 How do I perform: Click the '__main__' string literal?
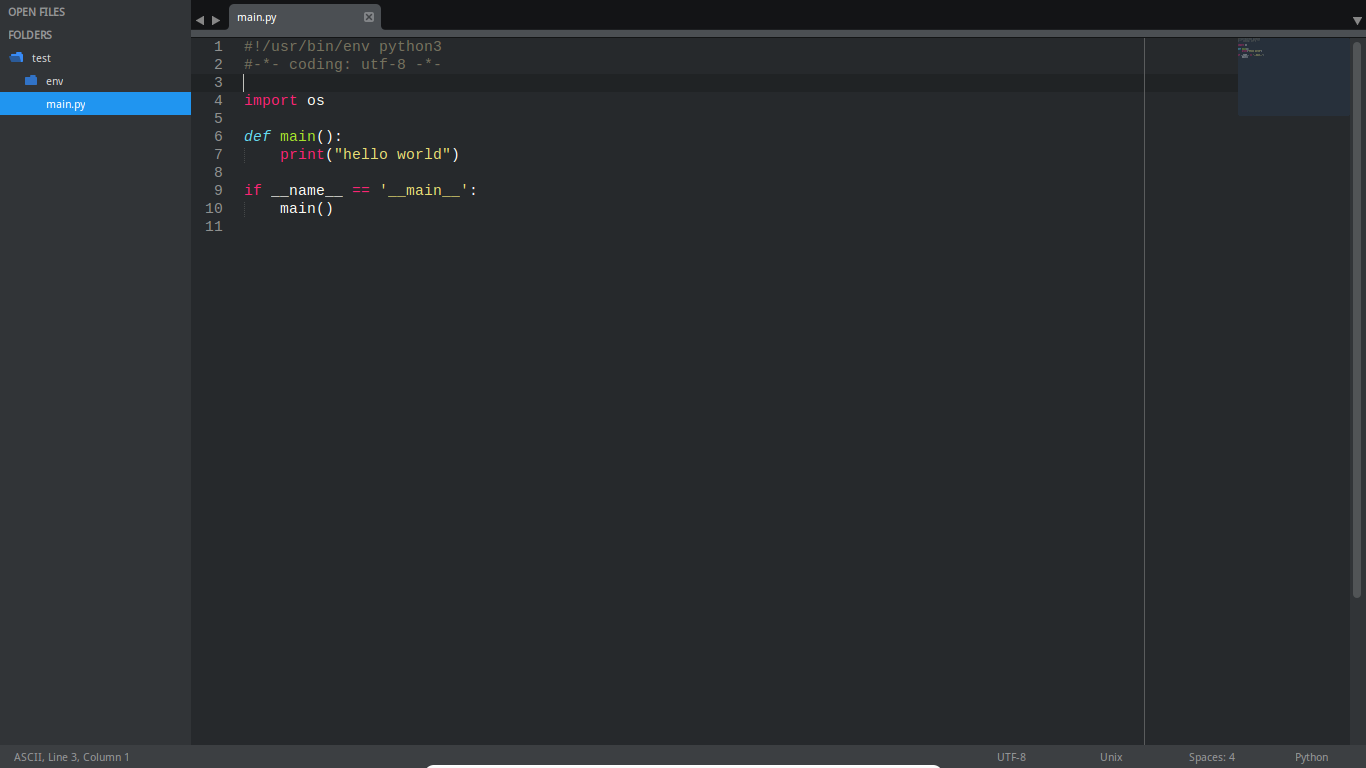click(x=424, y=191)
